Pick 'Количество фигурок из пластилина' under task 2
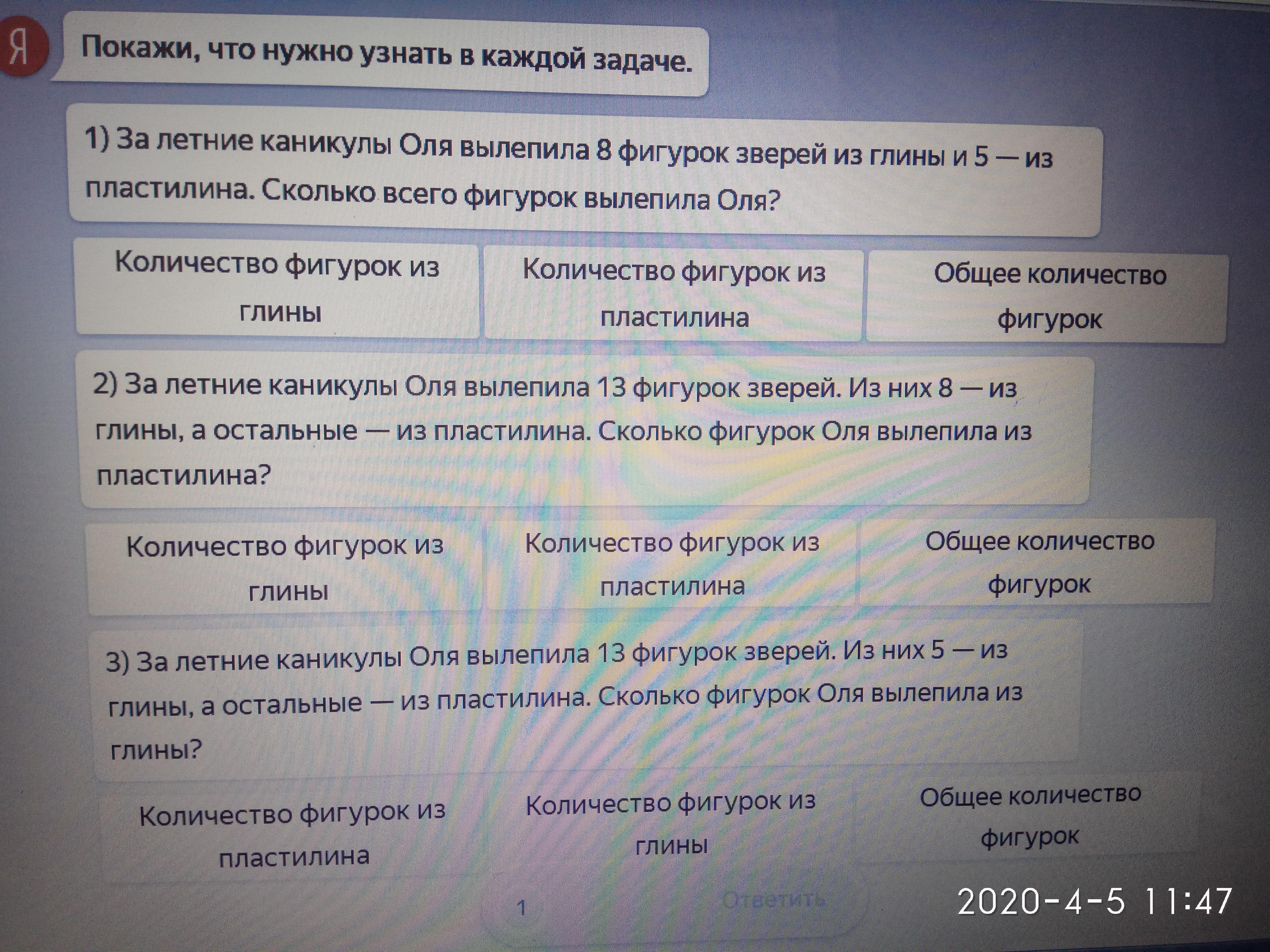This screenshot has height=952, width=1270. [672, 564]
